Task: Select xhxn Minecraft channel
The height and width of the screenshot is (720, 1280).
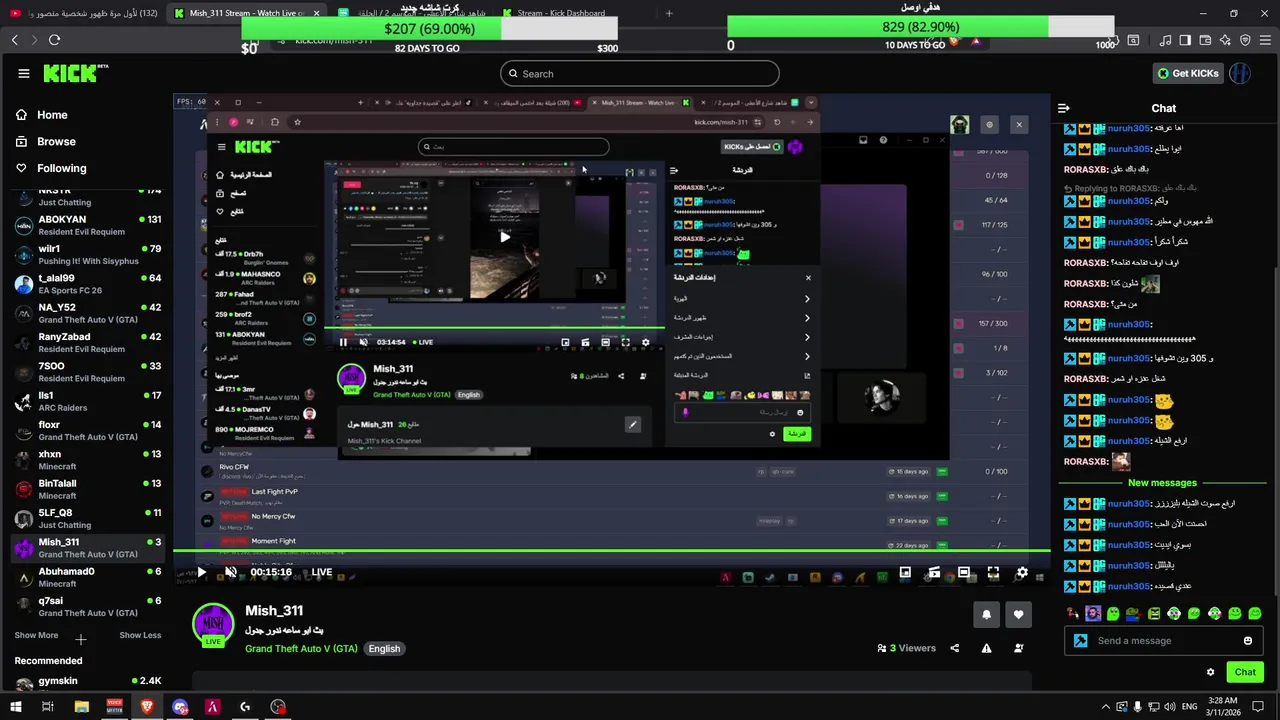Action: click(87, 460)
